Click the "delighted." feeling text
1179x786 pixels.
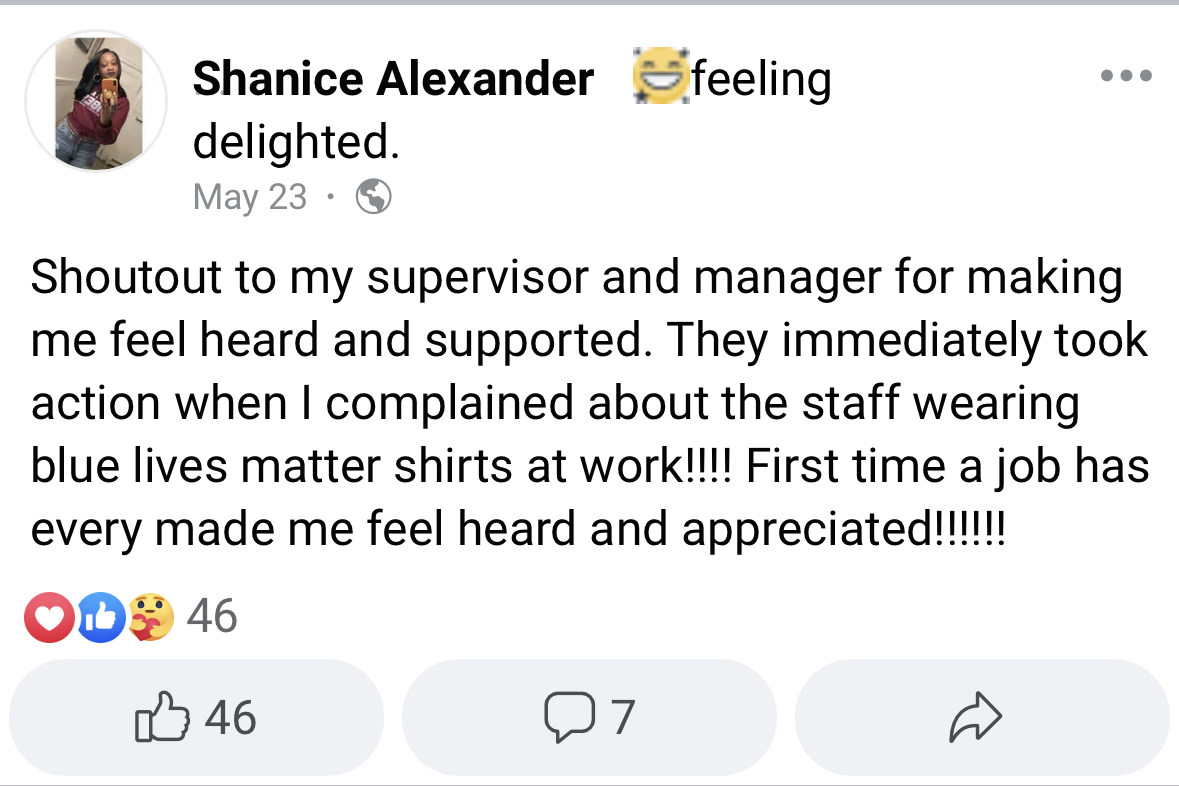296,141
